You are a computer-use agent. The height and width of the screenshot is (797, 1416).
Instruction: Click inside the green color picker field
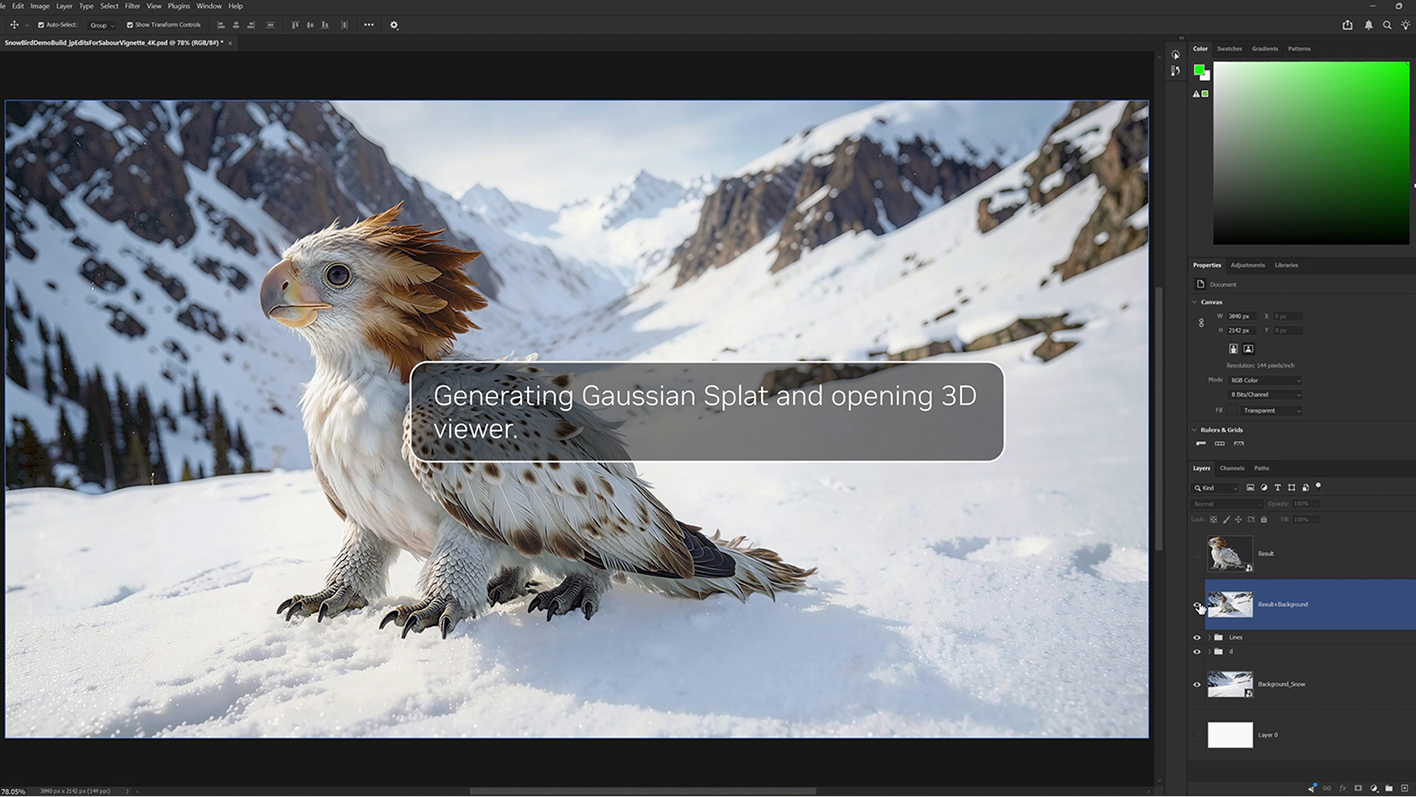point(1311,153)
